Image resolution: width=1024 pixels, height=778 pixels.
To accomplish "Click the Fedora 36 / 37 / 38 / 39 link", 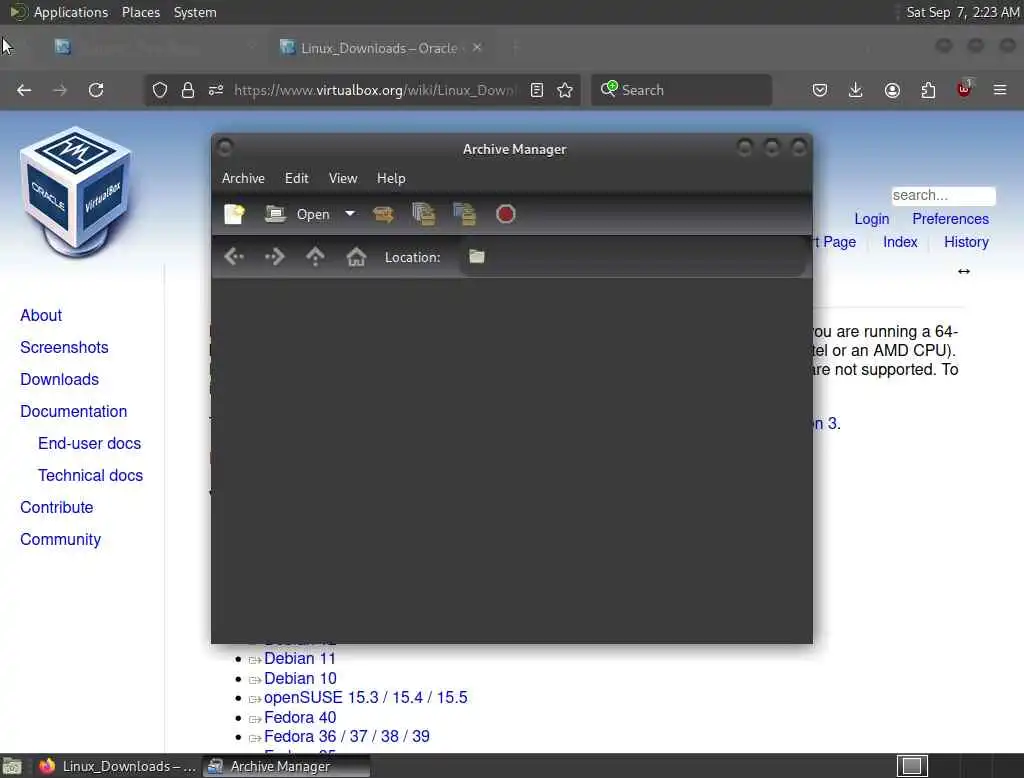I will (347, 737).
